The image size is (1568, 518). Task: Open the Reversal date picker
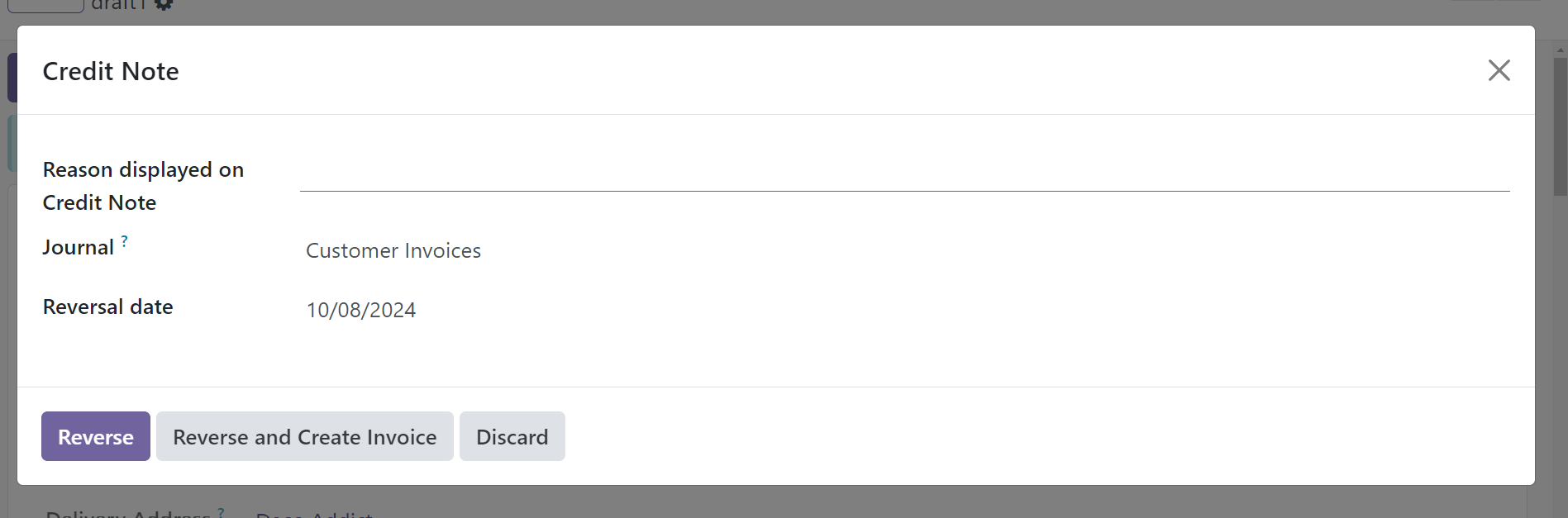[x=904, y=310]
